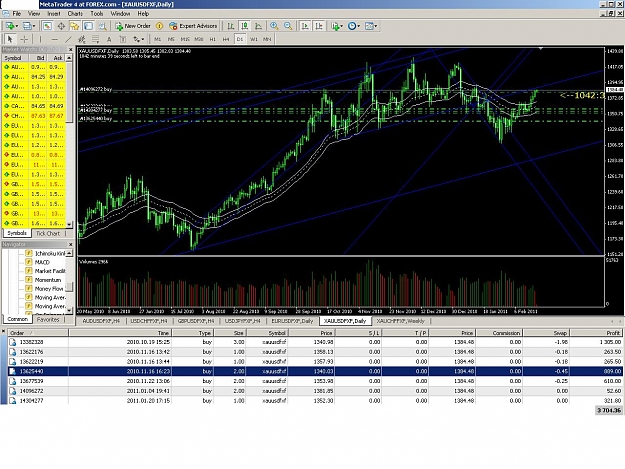
Task: Select the Trendline drawing tool
Action: (x=68, y=39)
